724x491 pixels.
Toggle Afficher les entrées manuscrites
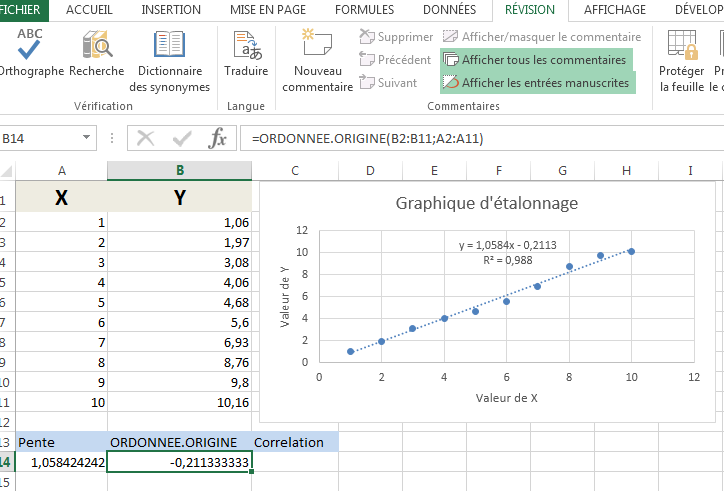537,83
